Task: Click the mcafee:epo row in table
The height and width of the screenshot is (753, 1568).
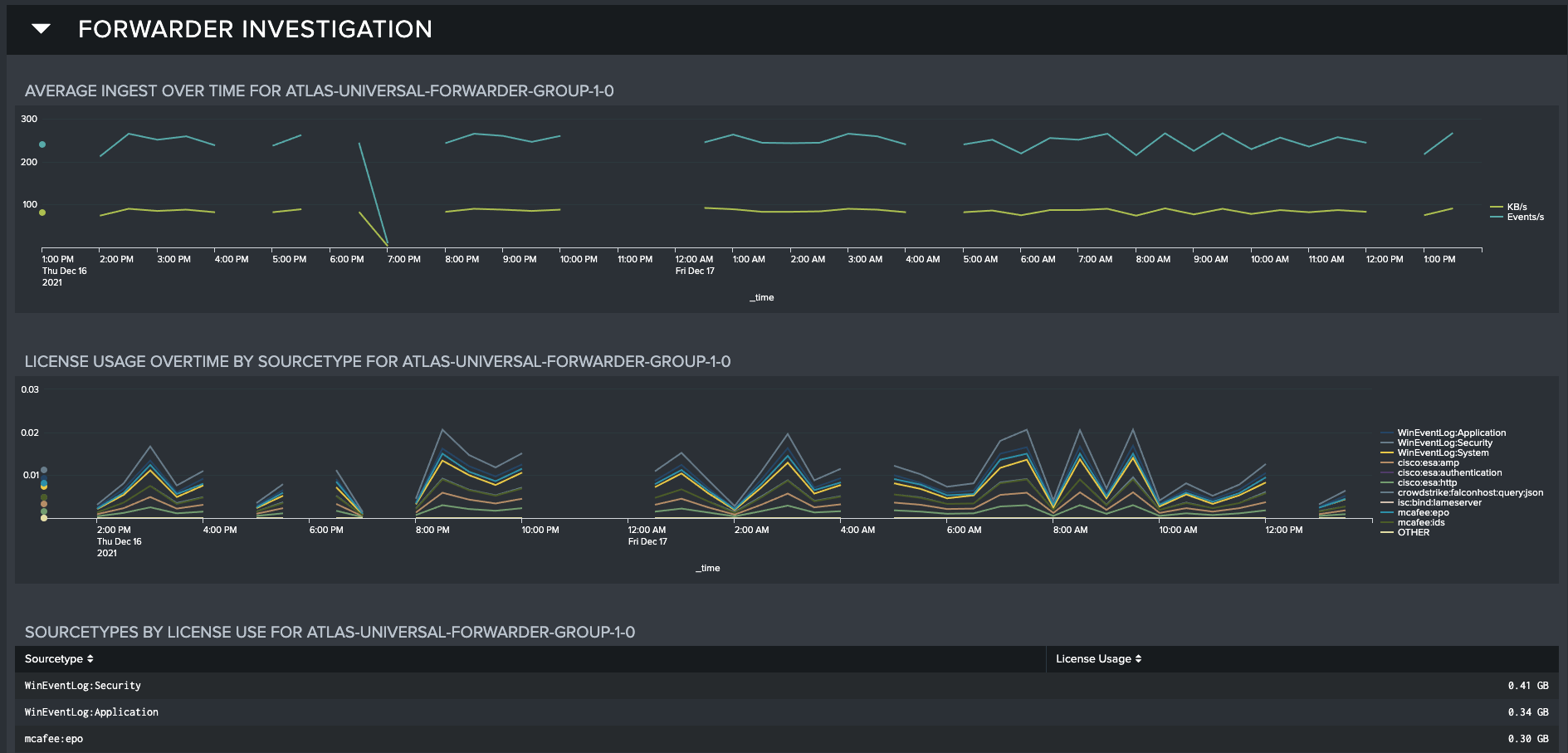Action: click(x=54, y=739)
